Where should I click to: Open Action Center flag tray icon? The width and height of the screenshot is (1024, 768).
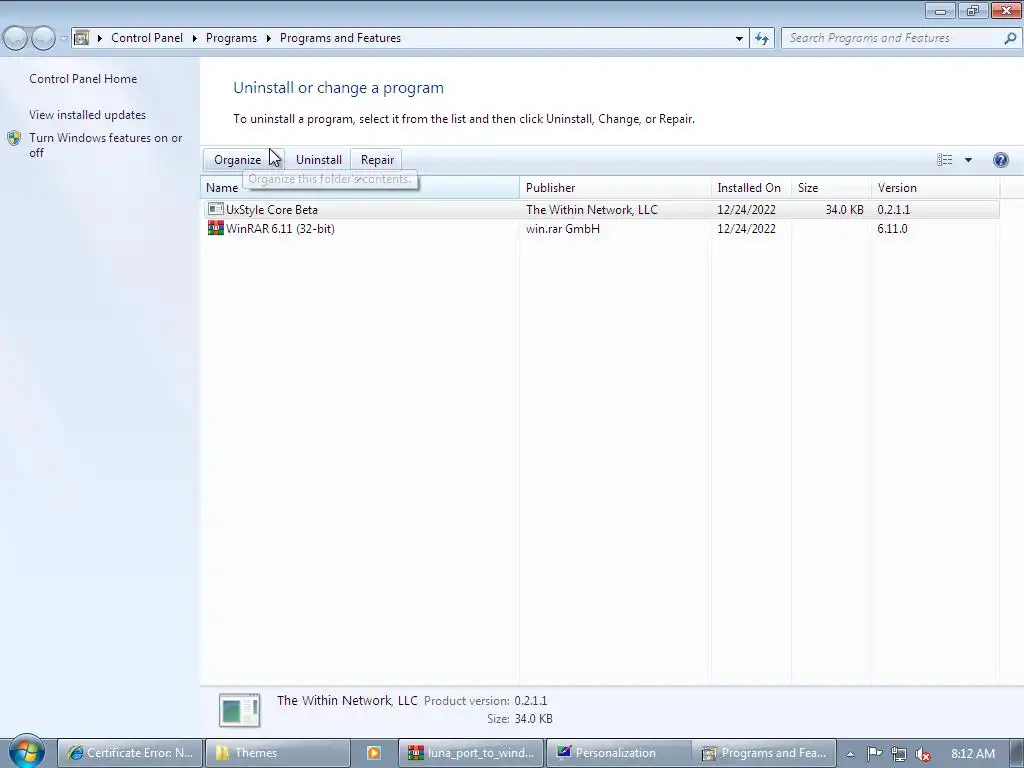[874, 754]
